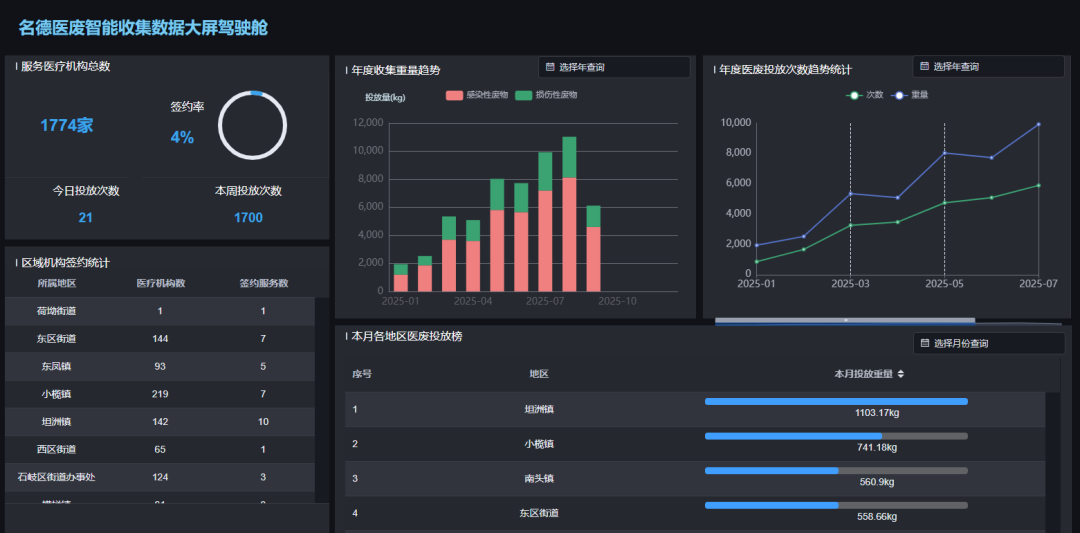Click the 签约率 circular progress ring
The height and width of the screenshot is (533, 1080).
point(252,125)
